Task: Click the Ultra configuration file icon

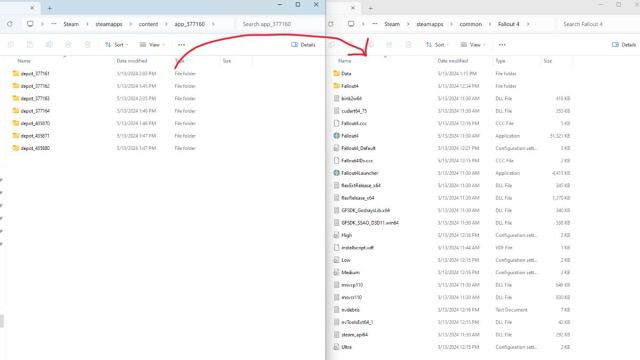Action: tap(336, 347)
